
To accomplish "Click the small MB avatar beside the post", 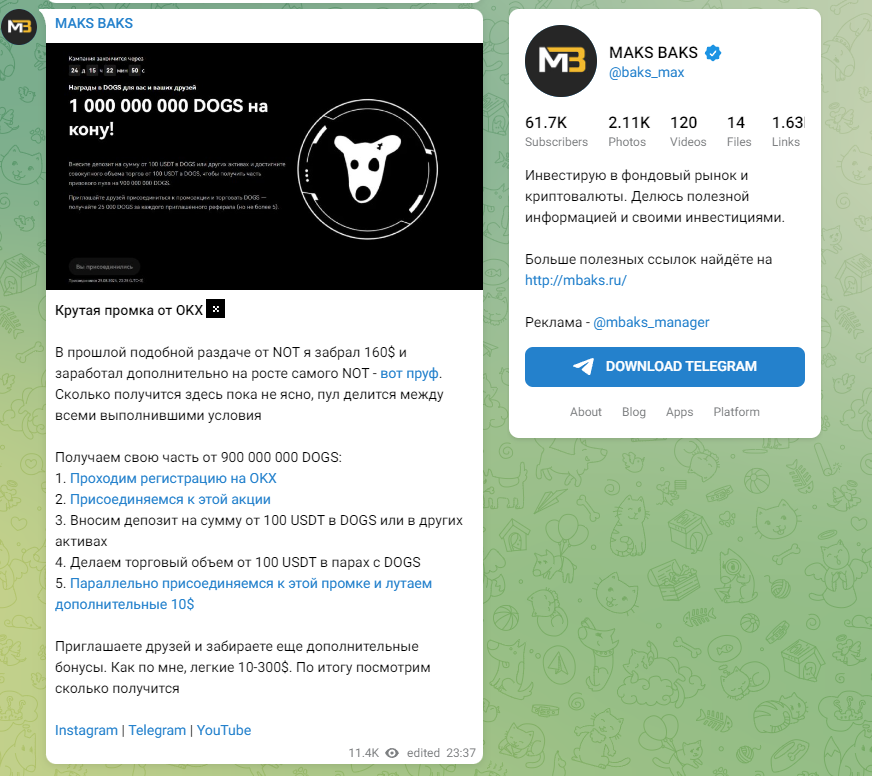I will coord(19,27).
